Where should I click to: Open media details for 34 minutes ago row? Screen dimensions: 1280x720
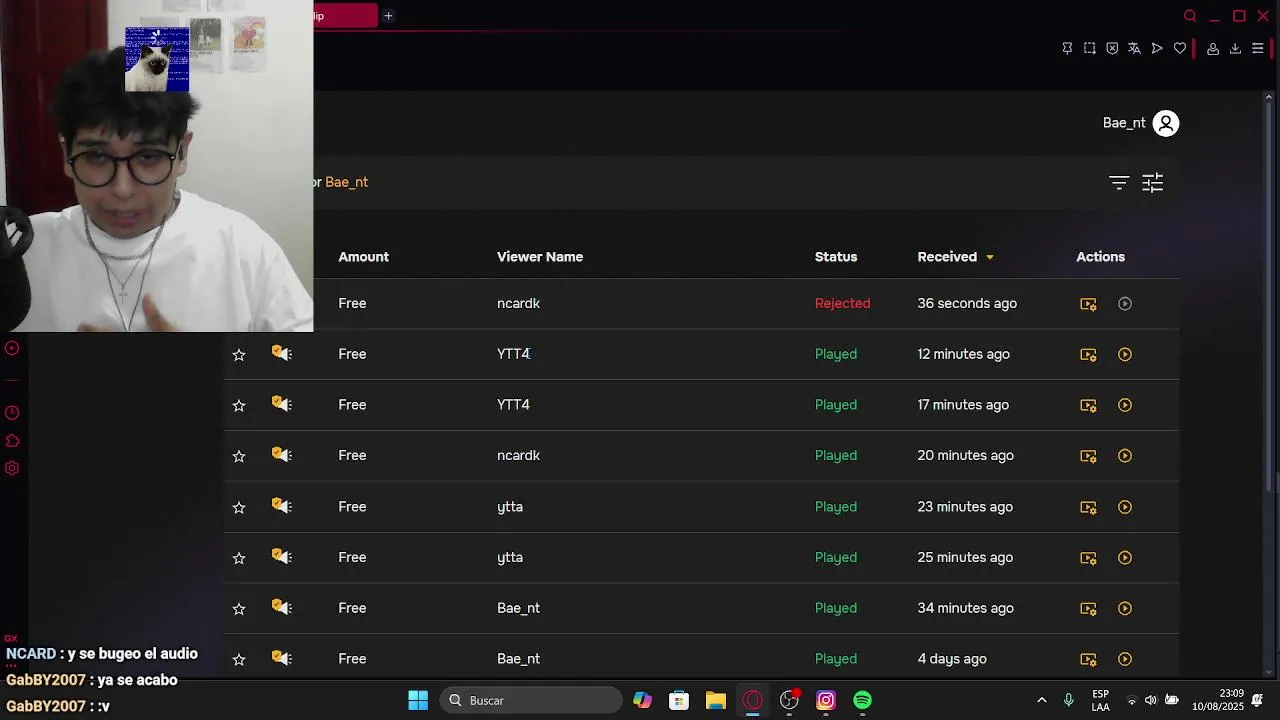(1089, 609)
